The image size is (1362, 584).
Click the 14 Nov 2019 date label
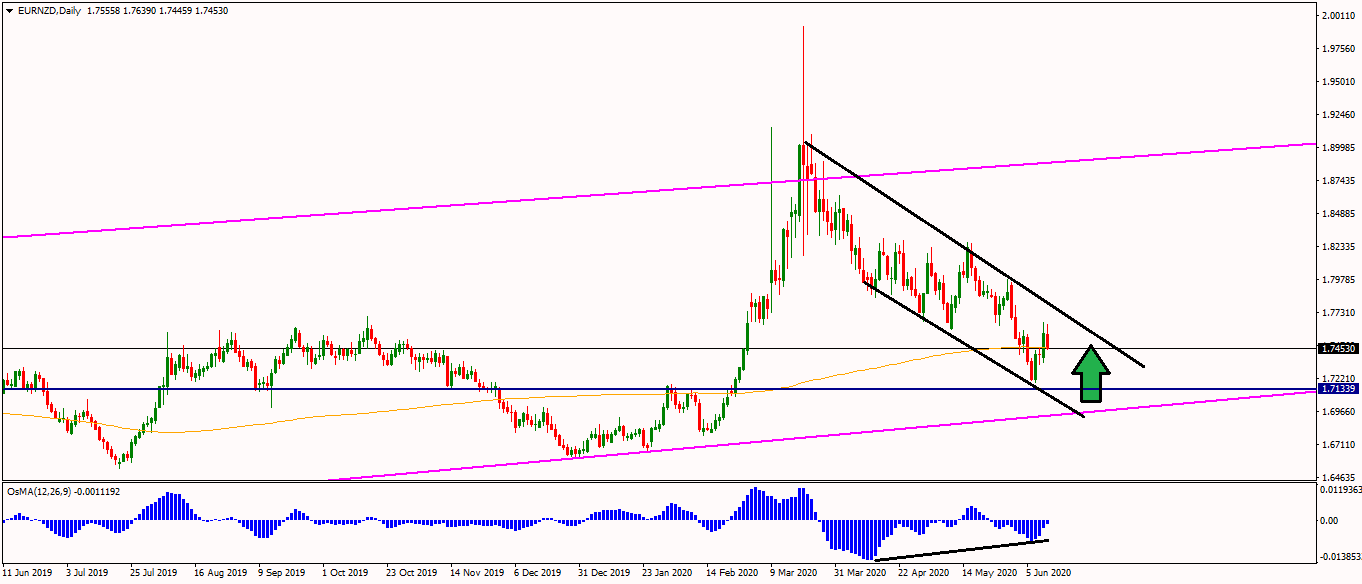(476, 573)
